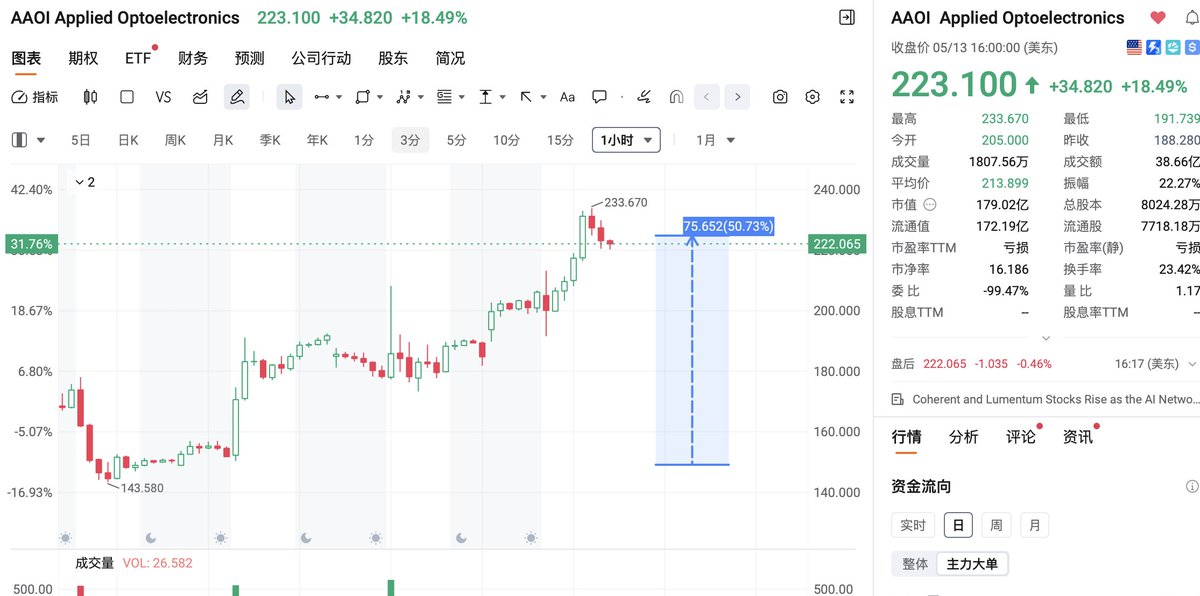
Task: Click the blue lightning bolt icon
Action: [x=1153, y=47]
